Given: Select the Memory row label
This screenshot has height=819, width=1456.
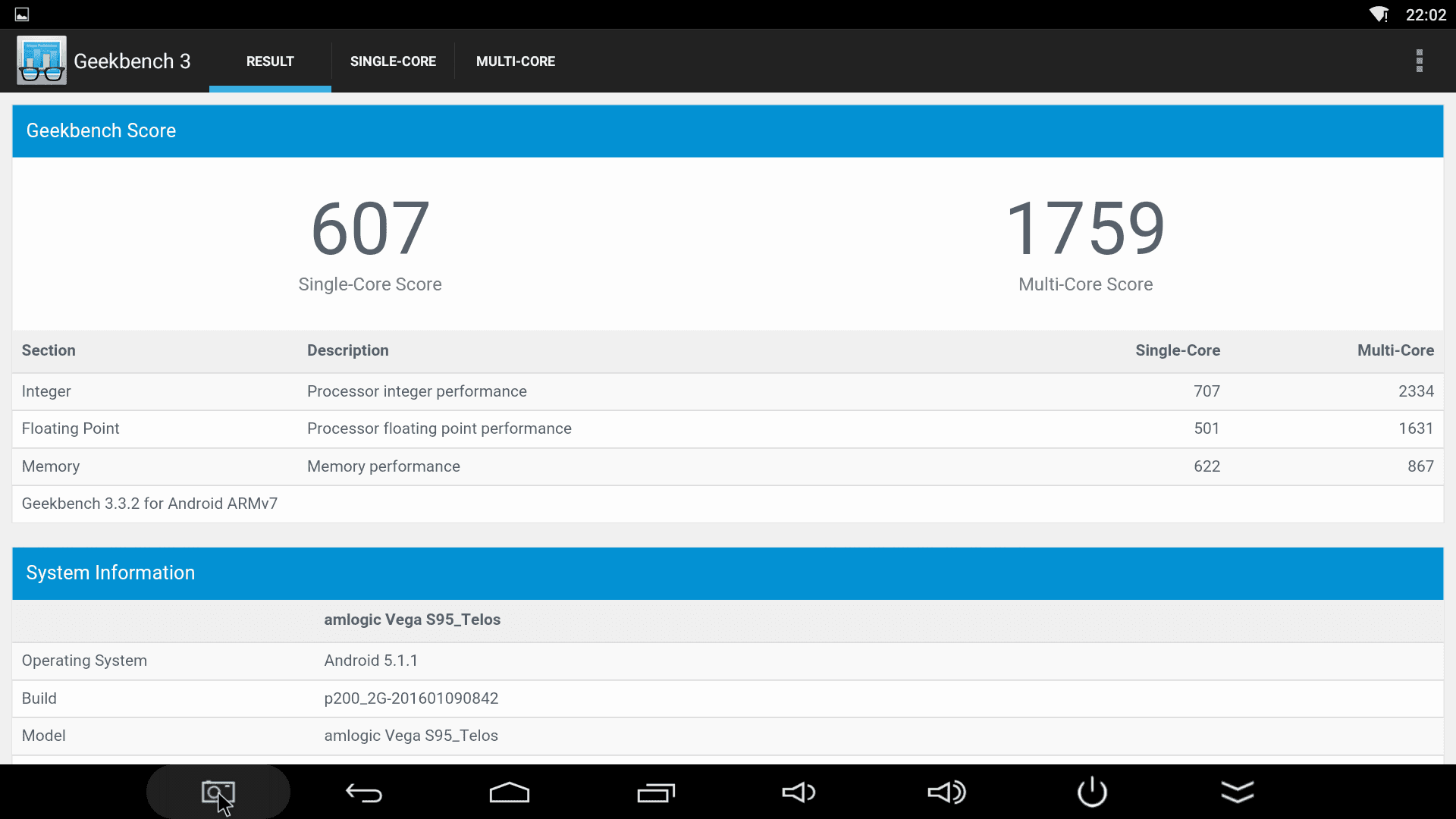Looking at the screenshot, I should (x=51, y=466).
